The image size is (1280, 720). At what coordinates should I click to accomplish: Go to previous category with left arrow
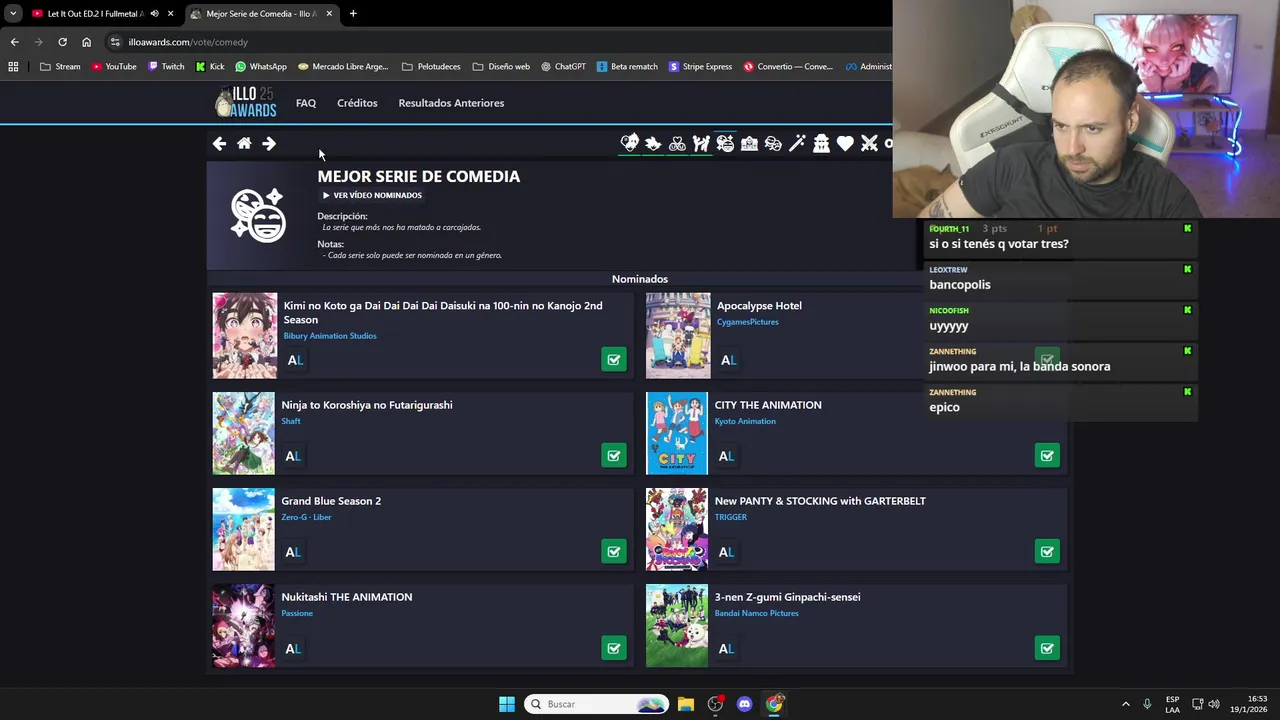(219, 143)
